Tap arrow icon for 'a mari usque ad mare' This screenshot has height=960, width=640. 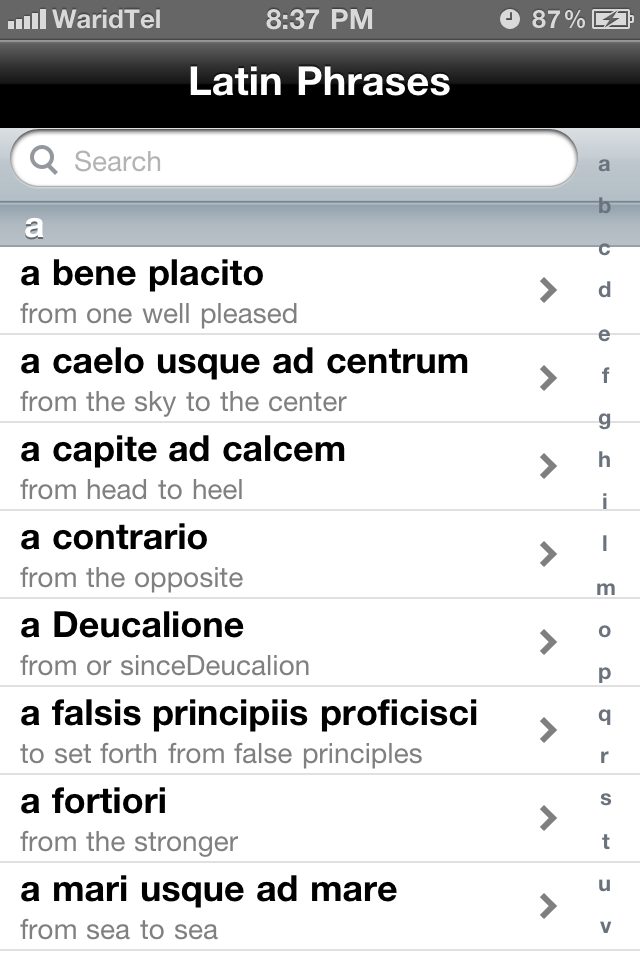547,906
